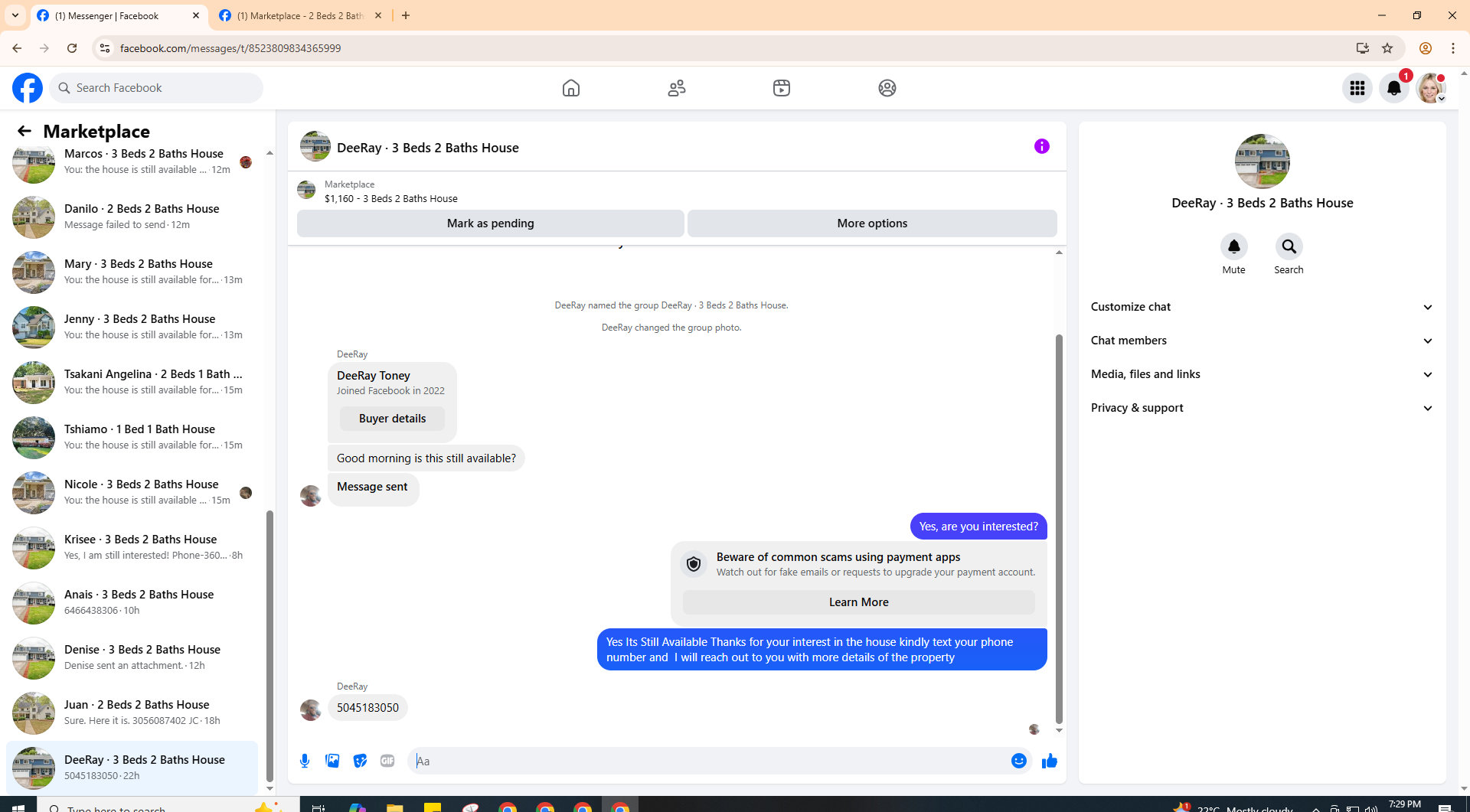Viewport: 1470px width, 812px height.
Task: Open Buyer details for DeeRay Toney
Action: (x=392, y=419)
